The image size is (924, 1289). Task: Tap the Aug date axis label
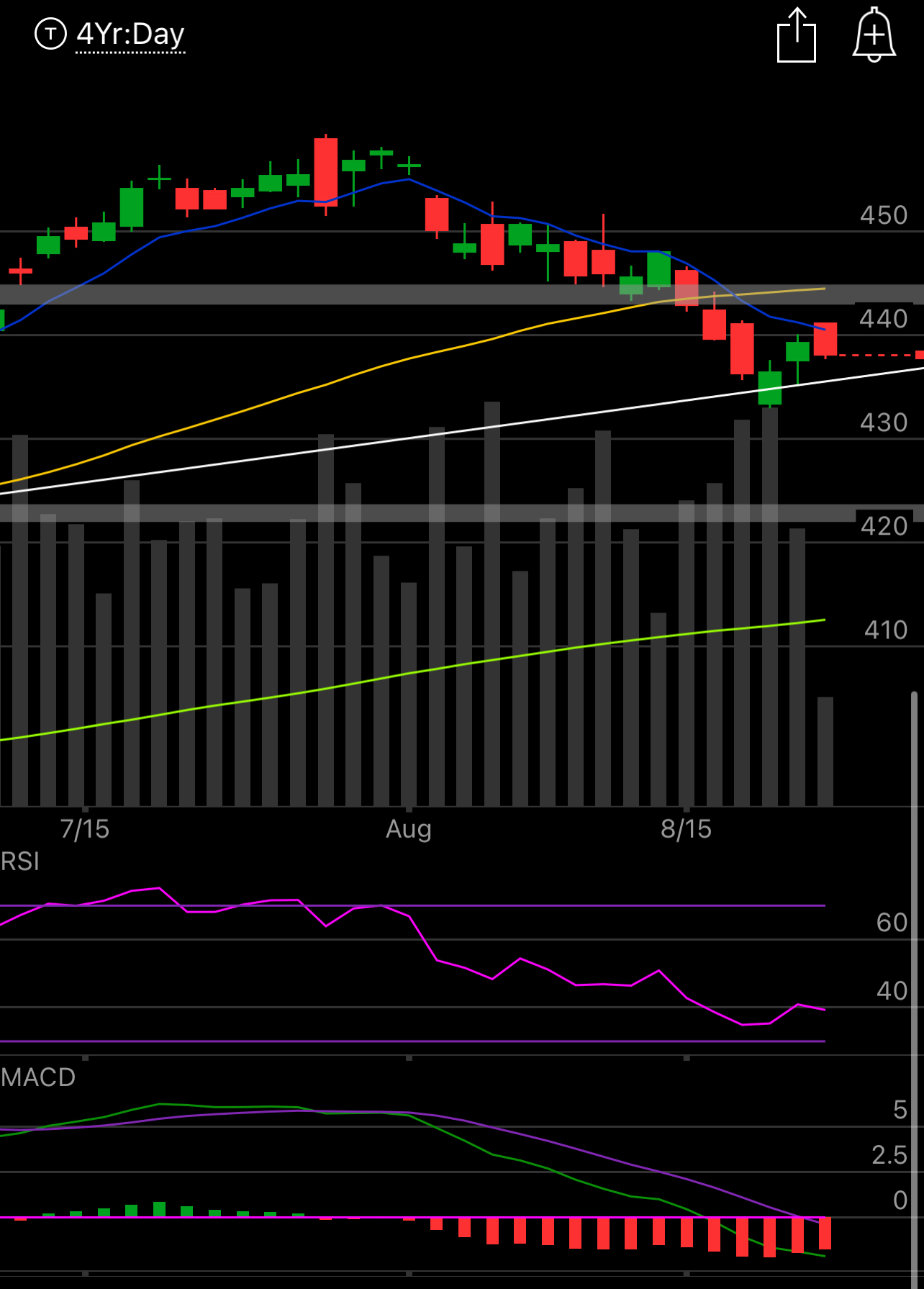[x=409, y=829]
